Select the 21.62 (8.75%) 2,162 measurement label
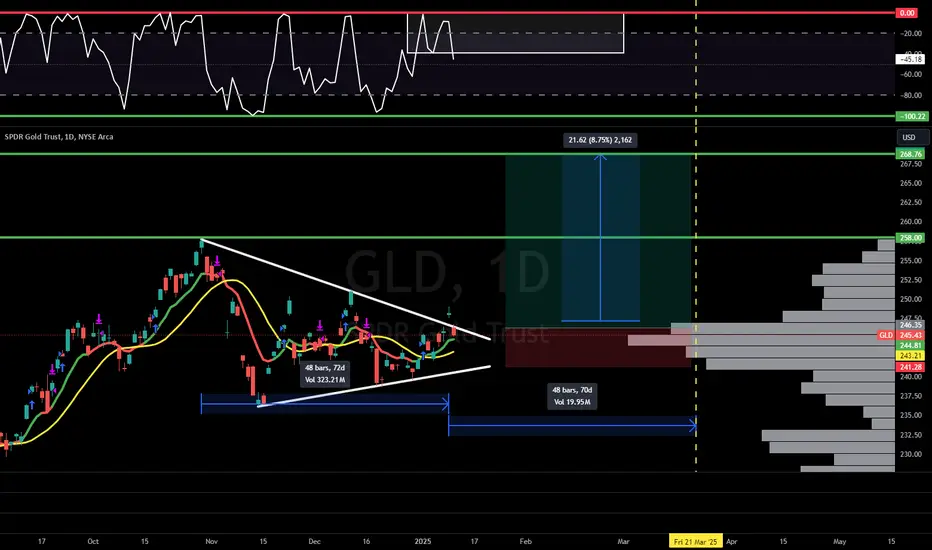Image resolution: width=932 pixels, height=550 pixels. (x=600, y=140)
